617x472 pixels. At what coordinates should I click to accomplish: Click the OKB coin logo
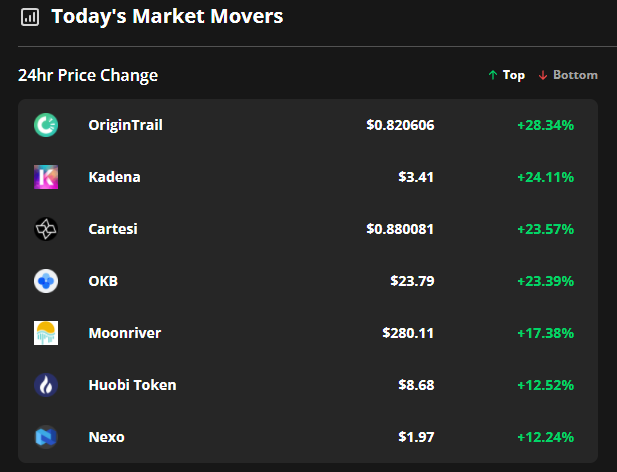point(46,281)
